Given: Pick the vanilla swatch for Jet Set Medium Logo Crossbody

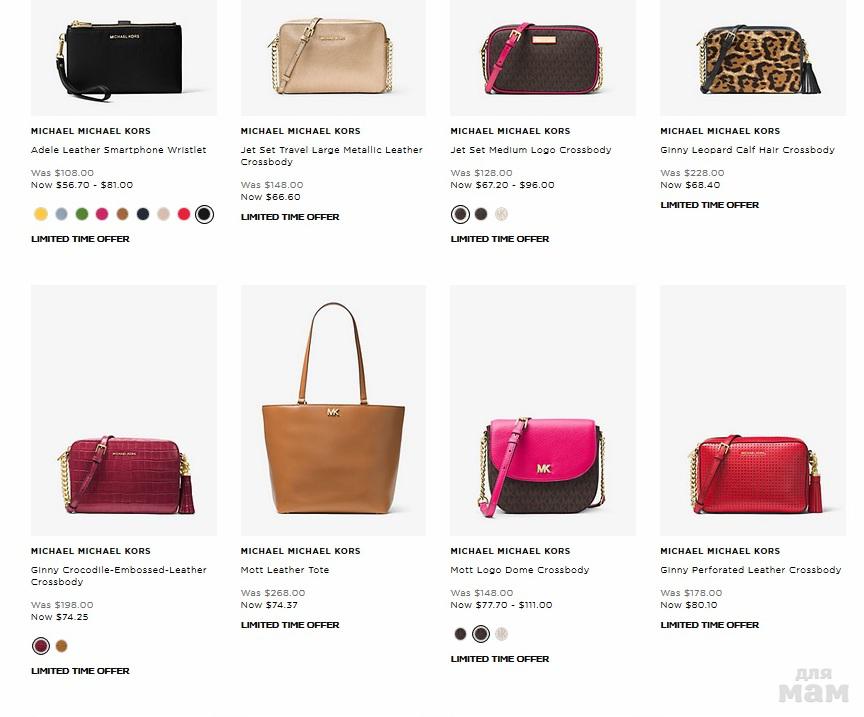Looking at the screenshot, I should 501,214.
